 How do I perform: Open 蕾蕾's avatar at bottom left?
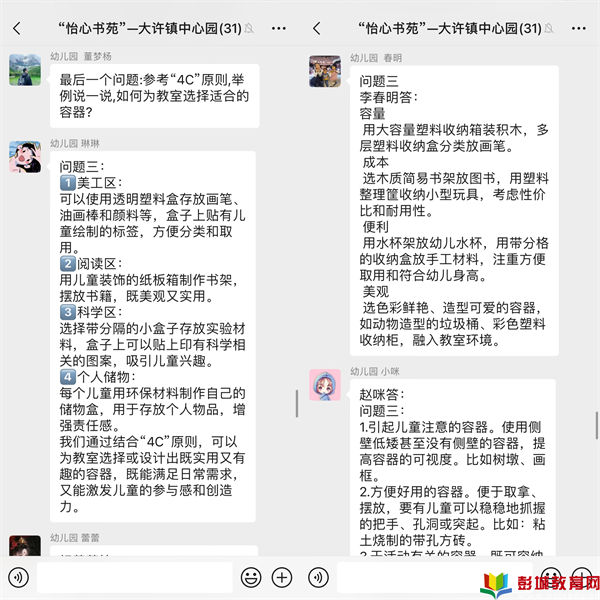point(25,546)
